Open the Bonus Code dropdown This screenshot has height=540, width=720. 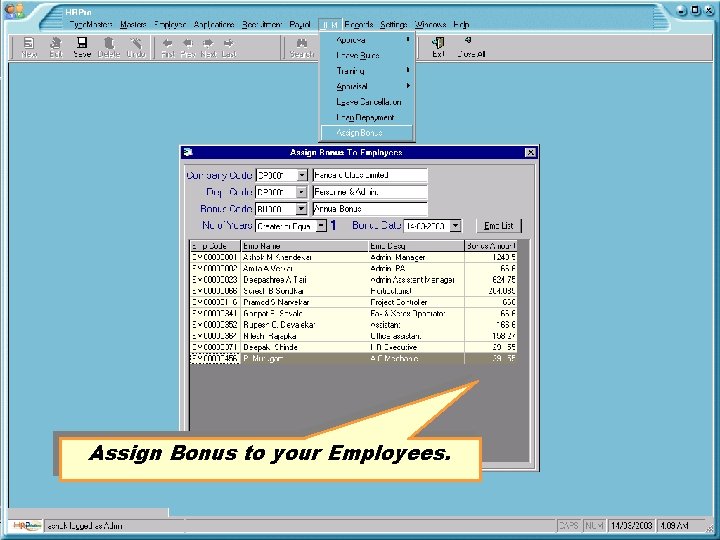[302, 209]
